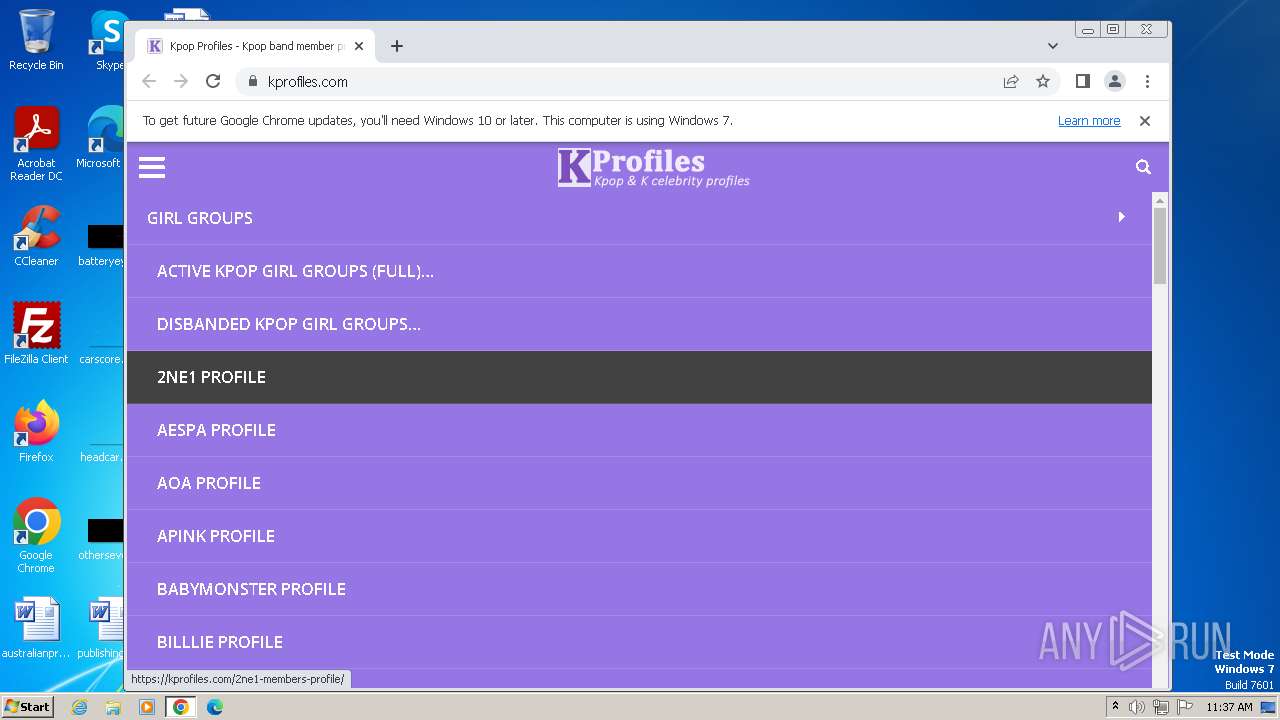
Task: Open the AOA Profile page
Action: (639, 483)
